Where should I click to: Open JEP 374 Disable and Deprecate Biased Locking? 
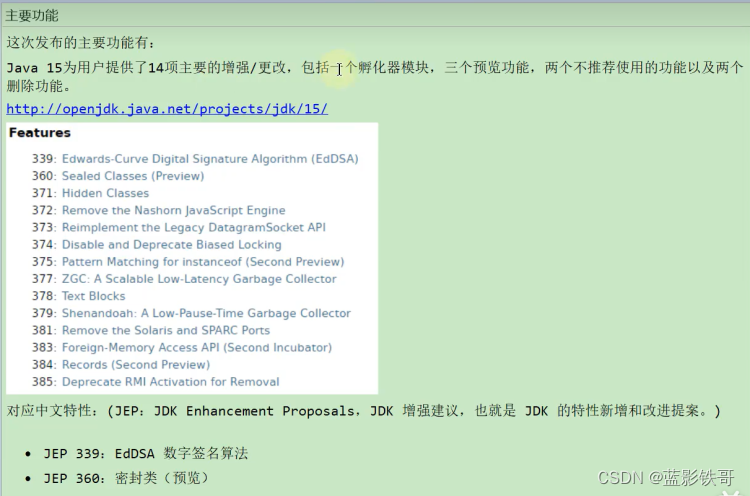pos(172,244)
